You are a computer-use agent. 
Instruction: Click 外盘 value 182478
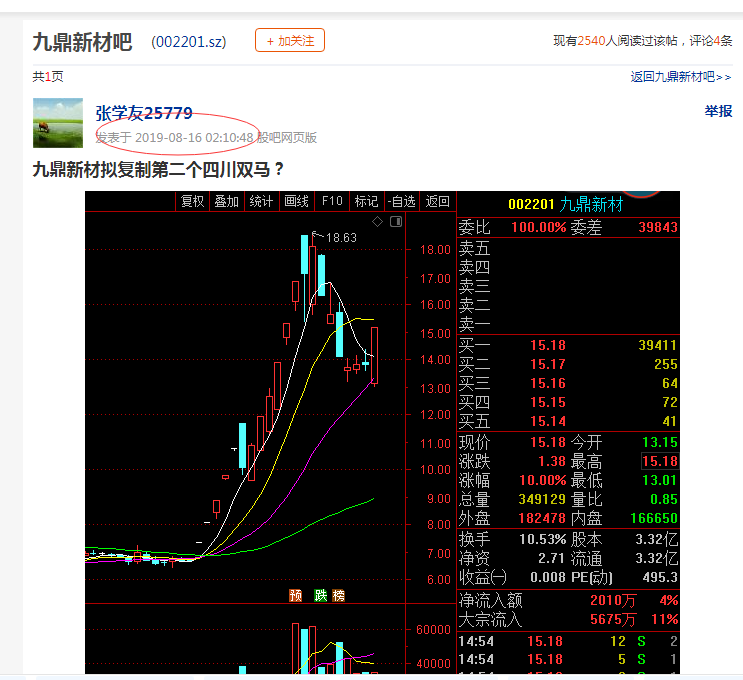tap(542, 518)
